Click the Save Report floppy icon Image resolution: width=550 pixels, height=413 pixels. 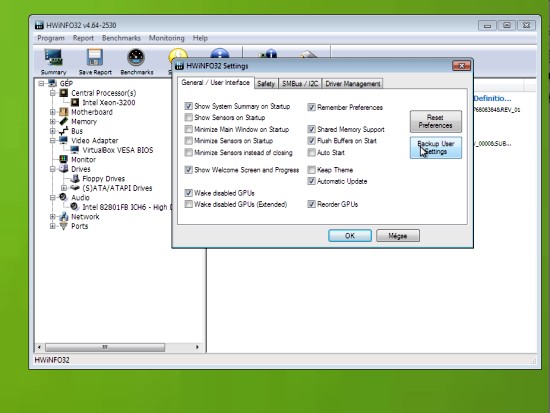[x=95, y=58]
